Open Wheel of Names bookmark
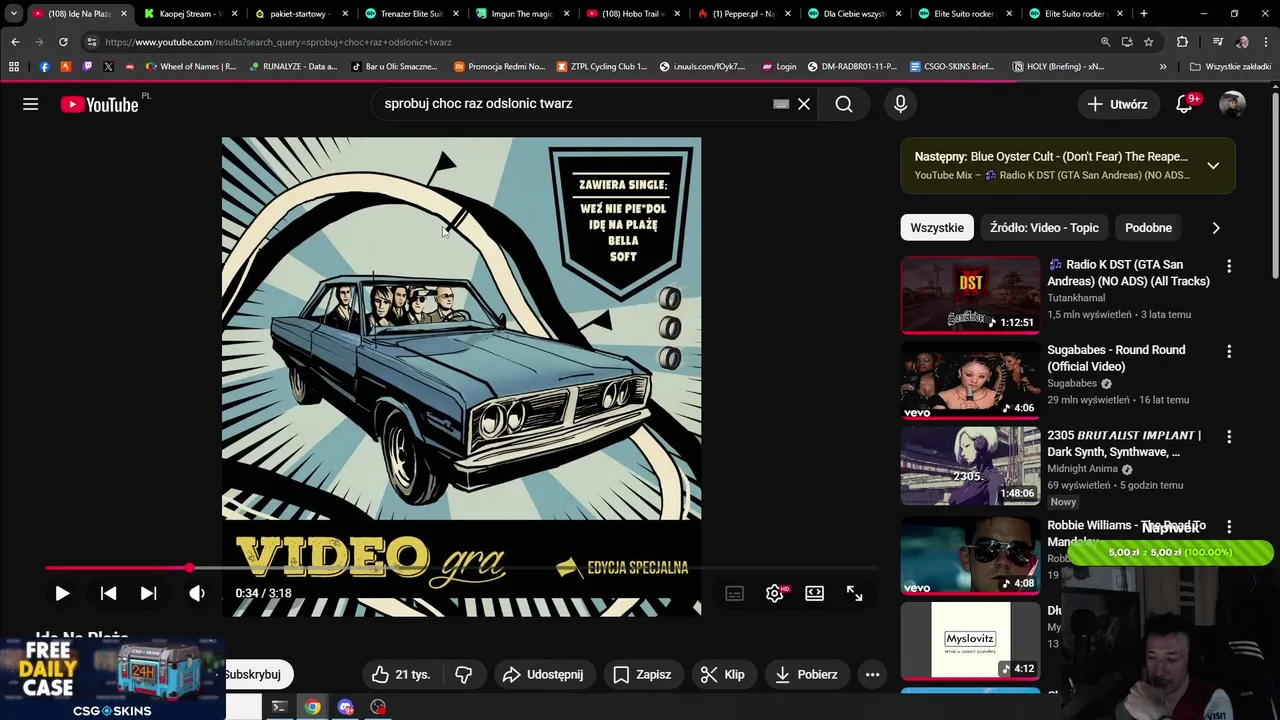The height and width of the screenshot is (720, 1280). click(x=191, y=67)
